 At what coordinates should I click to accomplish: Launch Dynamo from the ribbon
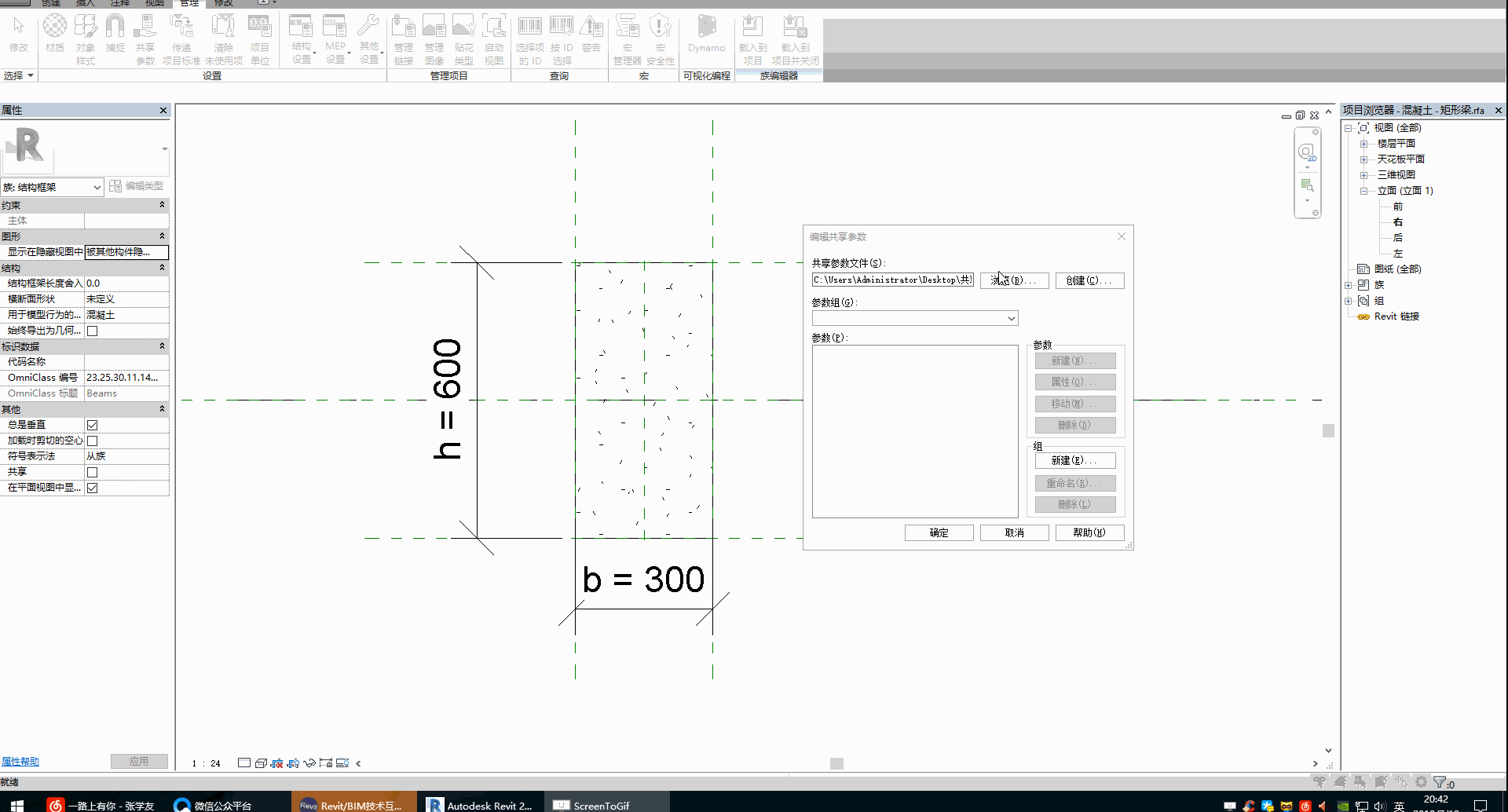[707, 35]
